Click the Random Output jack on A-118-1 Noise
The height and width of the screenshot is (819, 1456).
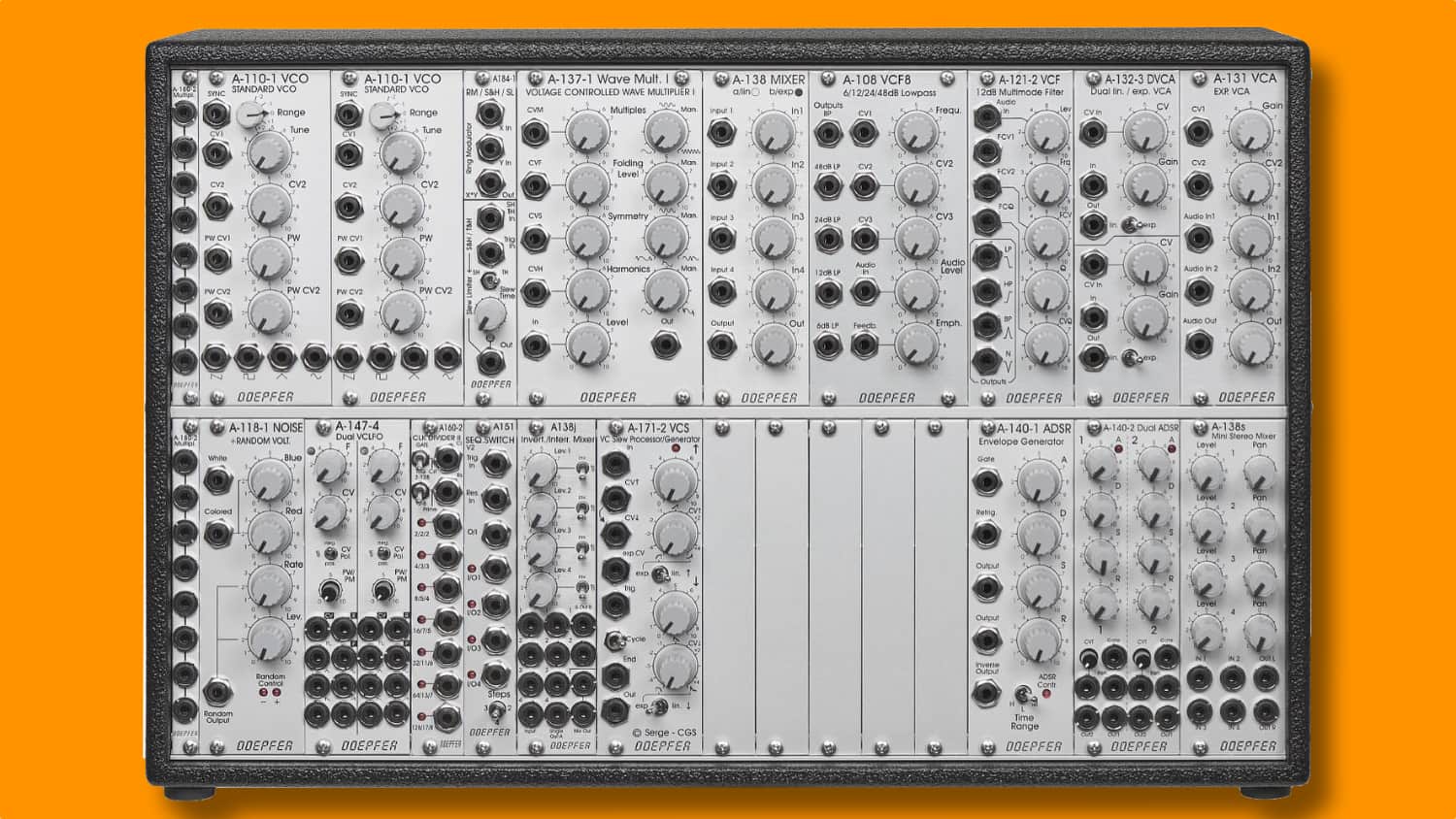click(217, 693)
